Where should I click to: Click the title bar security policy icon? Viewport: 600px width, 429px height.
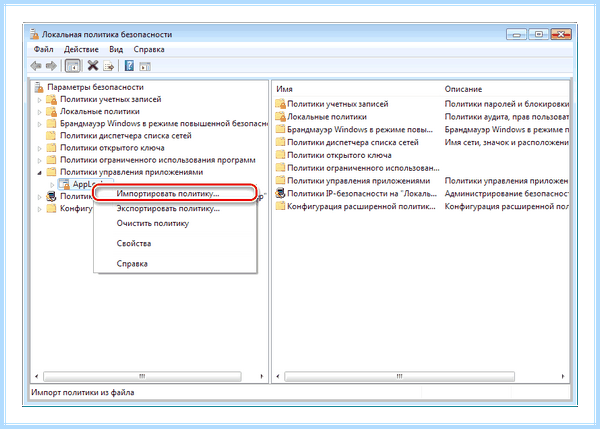(x=34, y=34)
